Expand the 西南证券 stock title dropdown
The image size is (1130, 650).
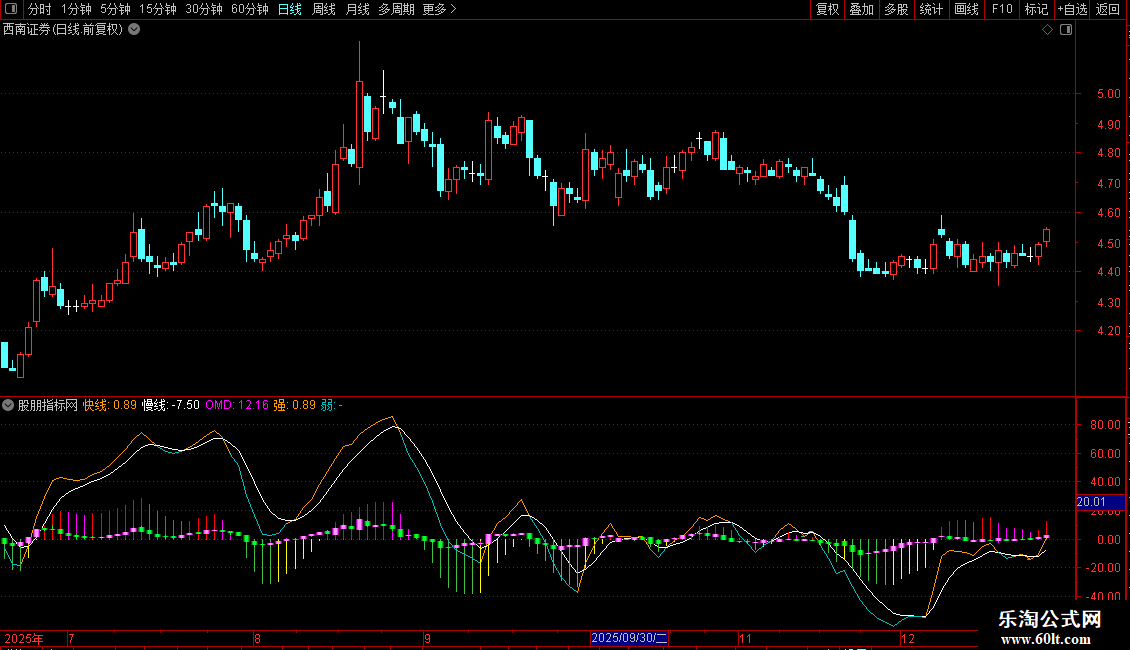(135, 30)
